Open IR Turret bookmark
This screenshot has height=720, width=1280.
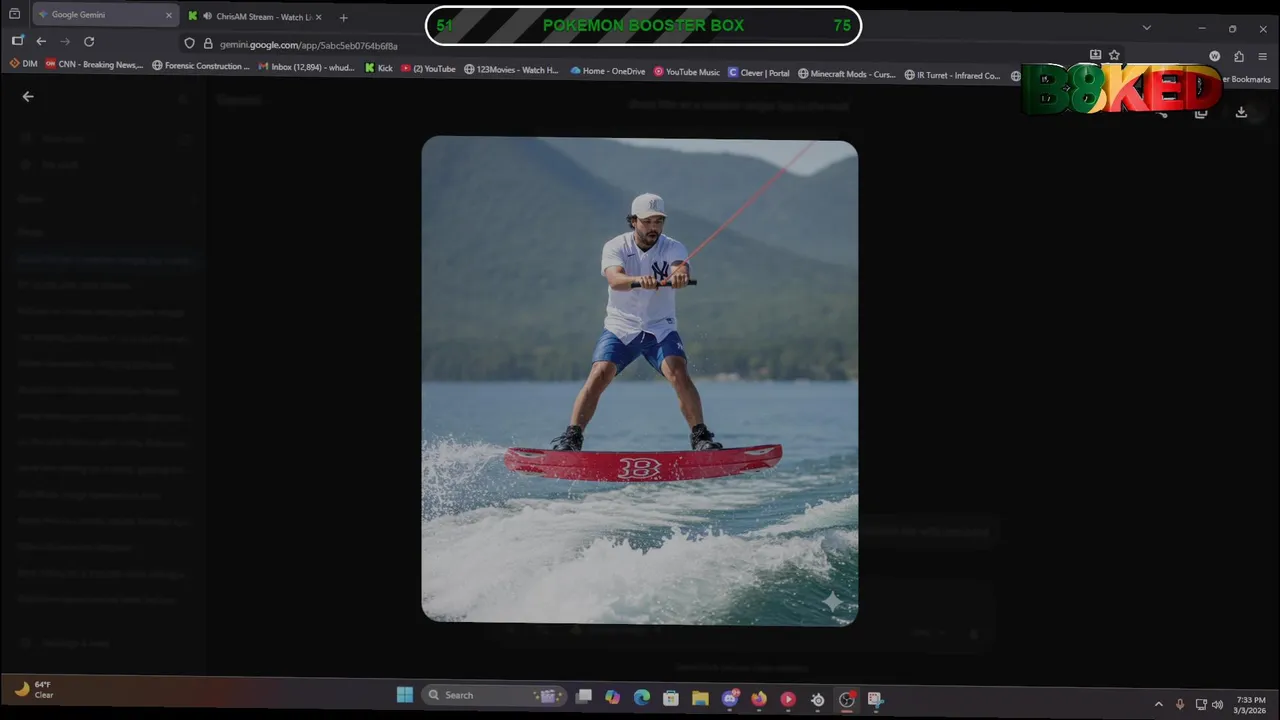click(952, 75)
